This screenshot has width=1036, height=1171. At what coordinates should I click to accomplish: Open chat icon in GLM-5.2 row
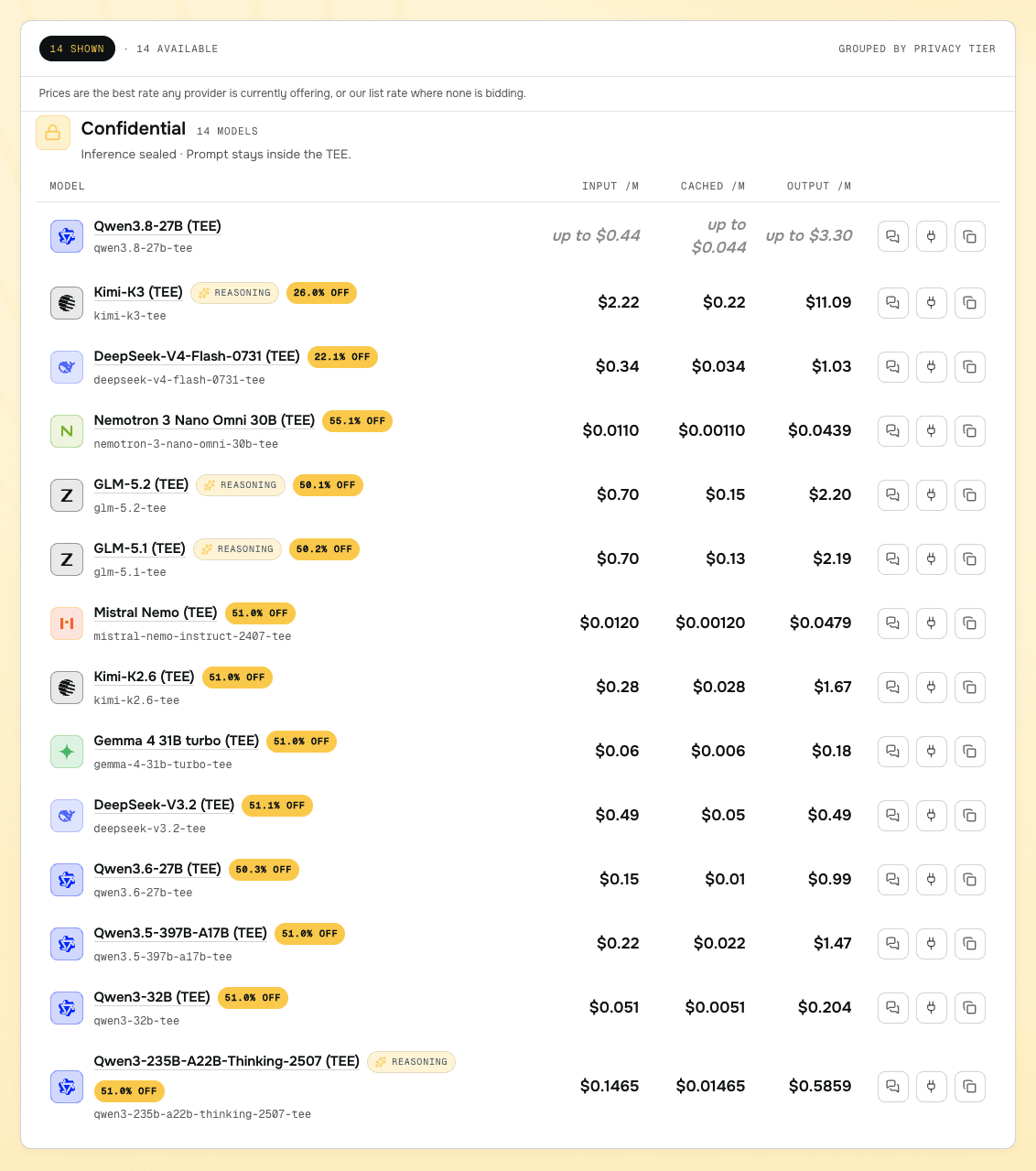pyautogui.click(x=893, y=494)
